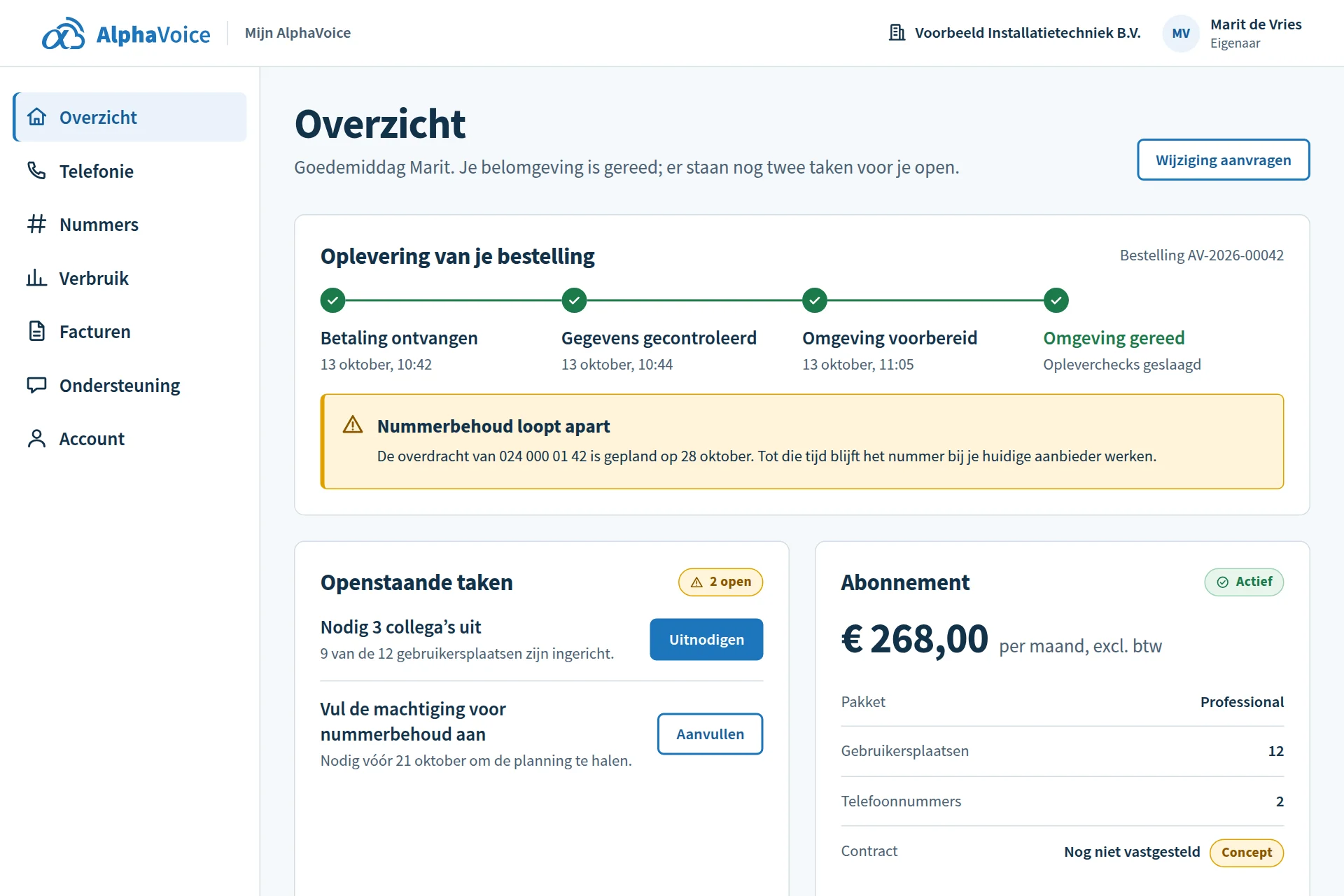Go to the Telefonie section
This screenshot has height=896, width=1344.
point(130,171)
